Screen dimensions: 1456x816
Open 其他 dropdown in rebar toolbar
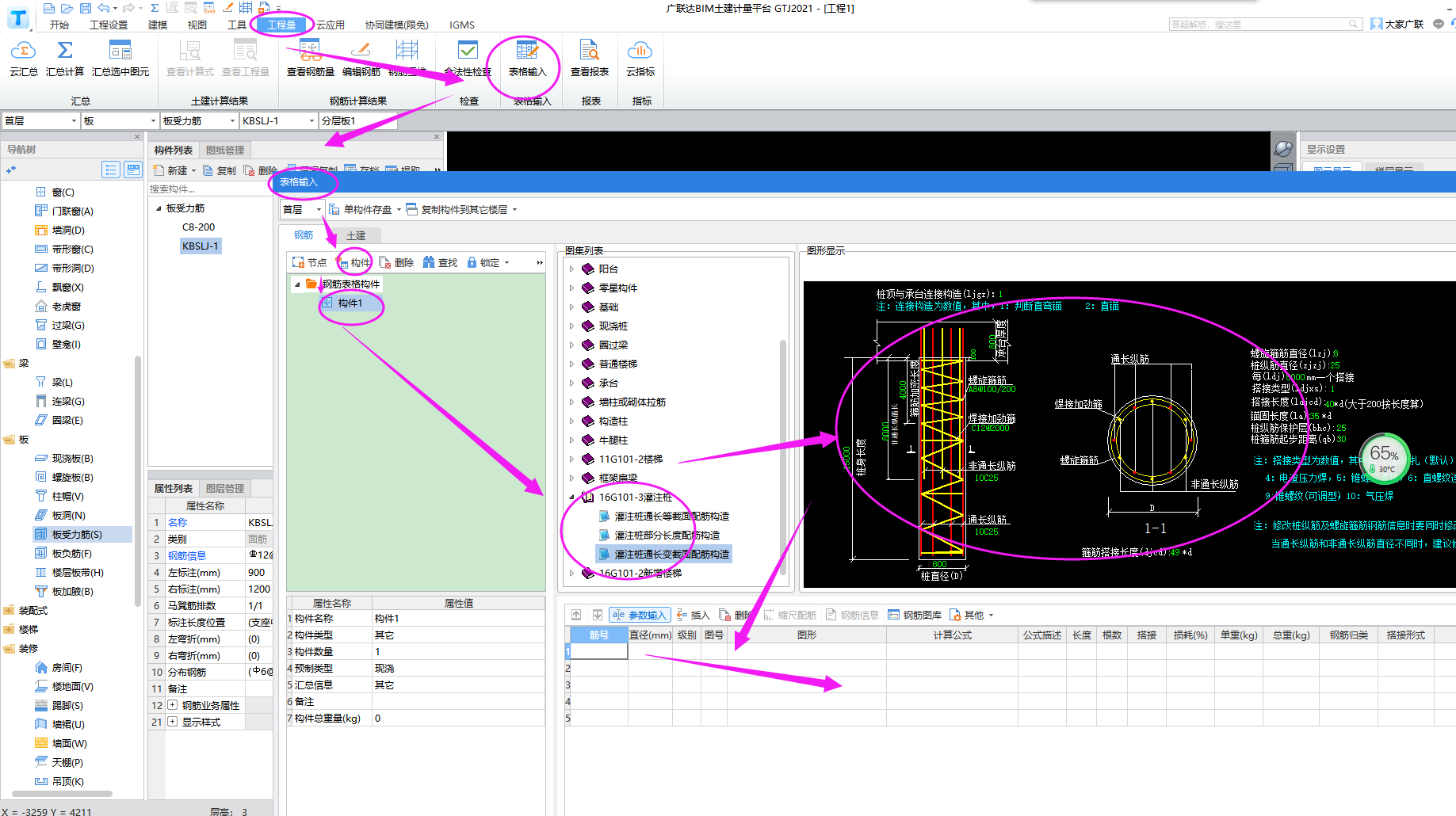(971, 615)
